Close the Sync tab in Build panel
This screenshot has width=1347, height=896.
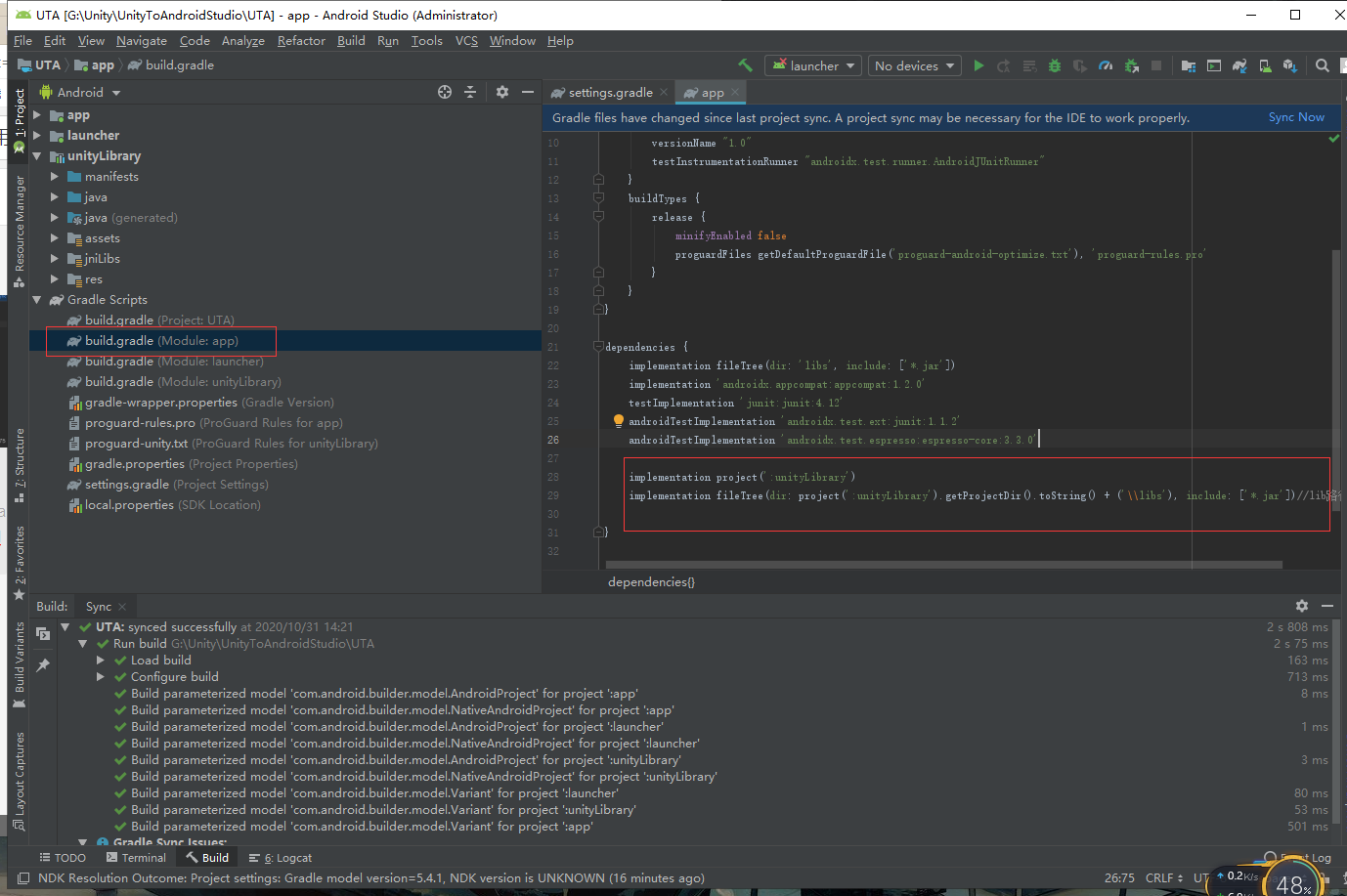[122, 607]
